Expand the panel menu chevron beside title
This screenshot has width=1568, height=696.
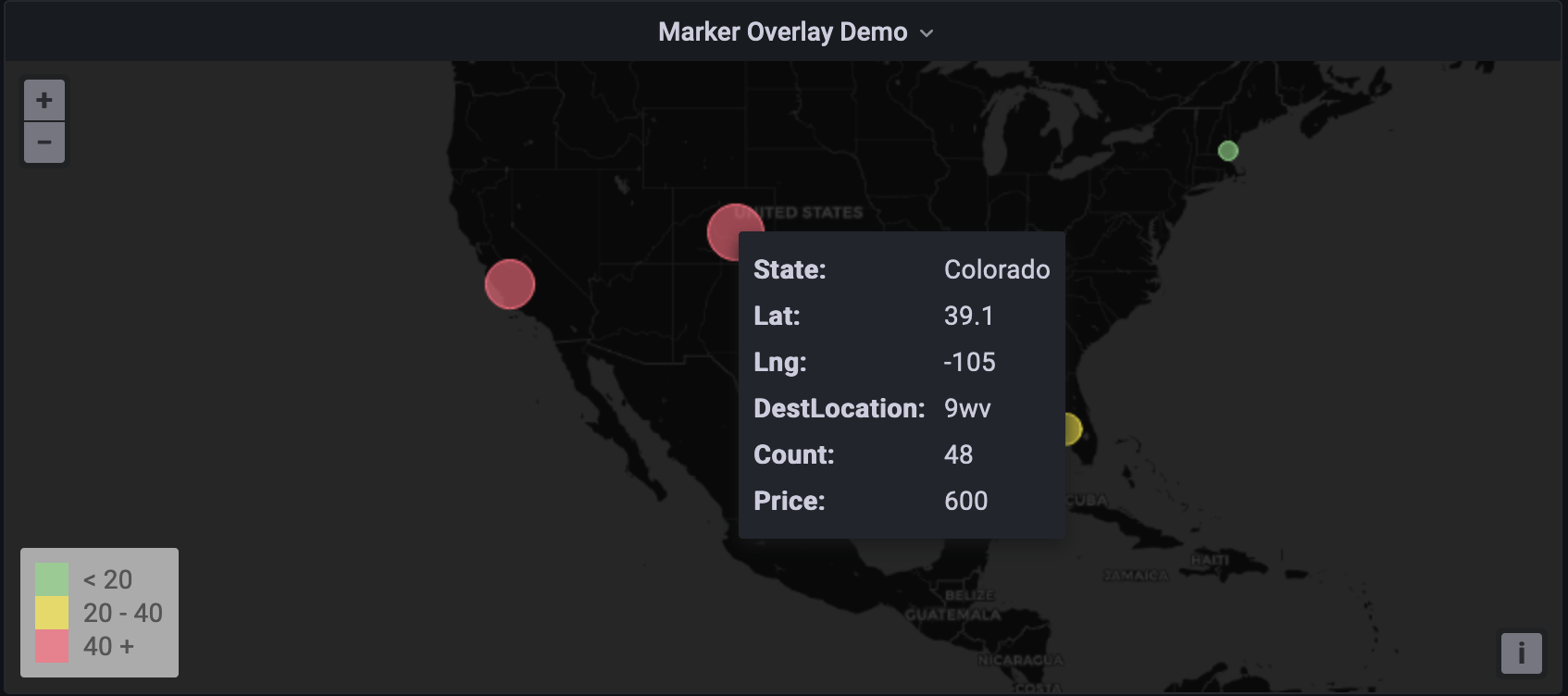927,33
